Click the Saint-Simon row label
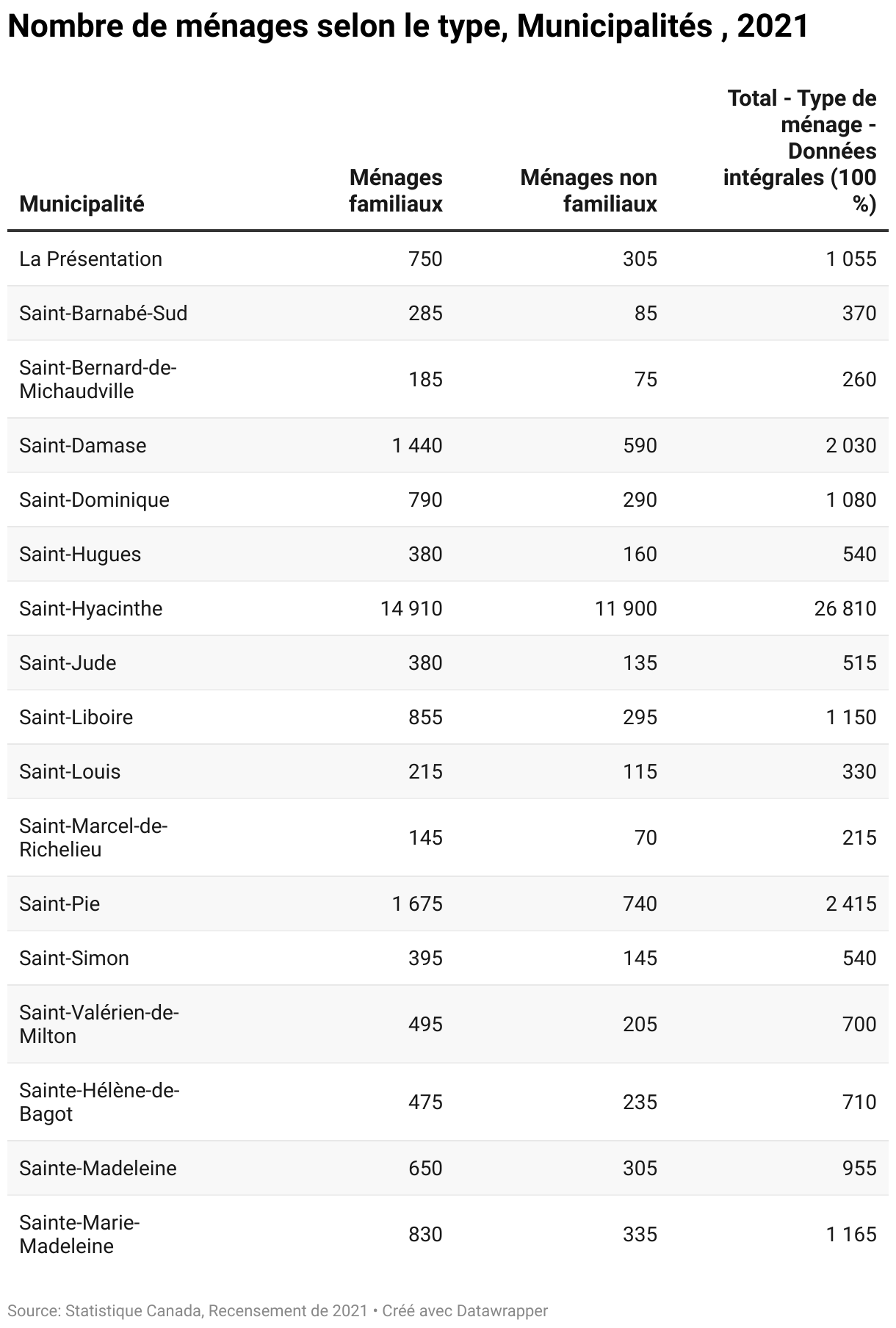 pos(74,958)
